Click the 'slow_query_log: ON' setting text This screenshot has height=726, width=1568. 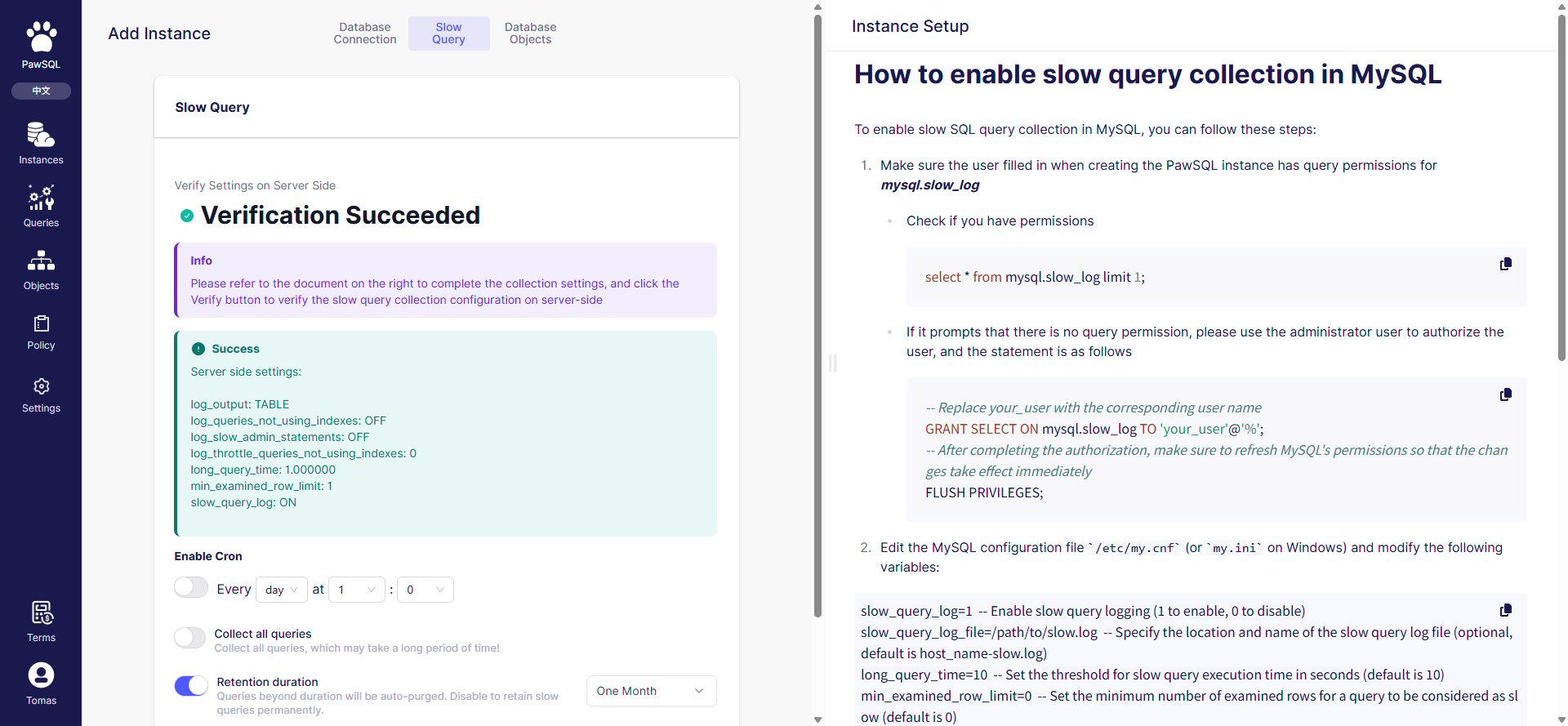pyautogui.click(x=243, y=502)
